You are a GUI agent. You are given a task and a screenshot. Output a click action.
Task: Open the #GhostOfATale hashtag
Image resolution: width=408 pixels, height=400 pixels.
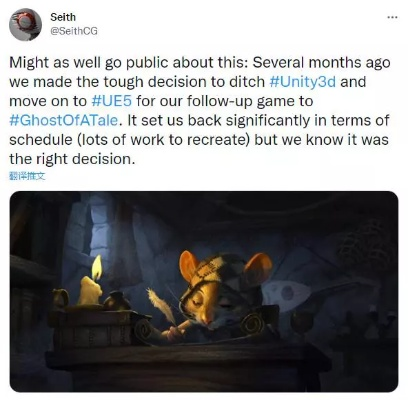pyautogui.click(x=63, y=120)
